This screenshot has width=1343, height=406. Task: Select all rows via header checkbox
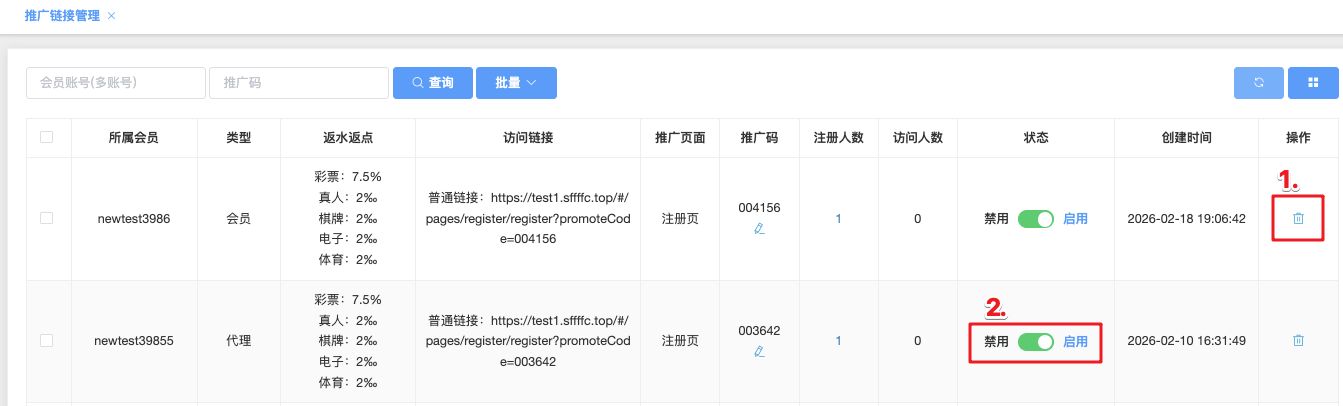[x=47, y=137]
